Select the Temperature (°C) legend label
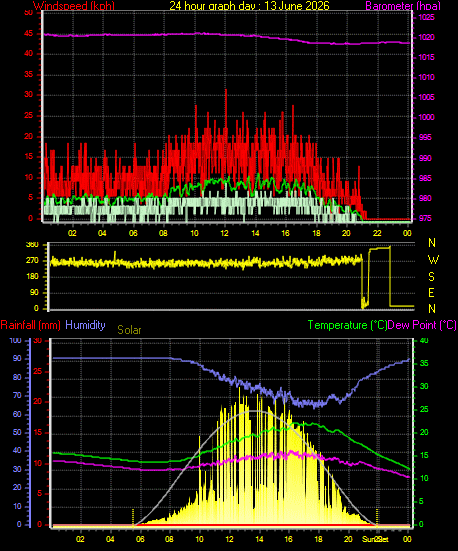This screenshot has width=458, height=551. [347, 325]
